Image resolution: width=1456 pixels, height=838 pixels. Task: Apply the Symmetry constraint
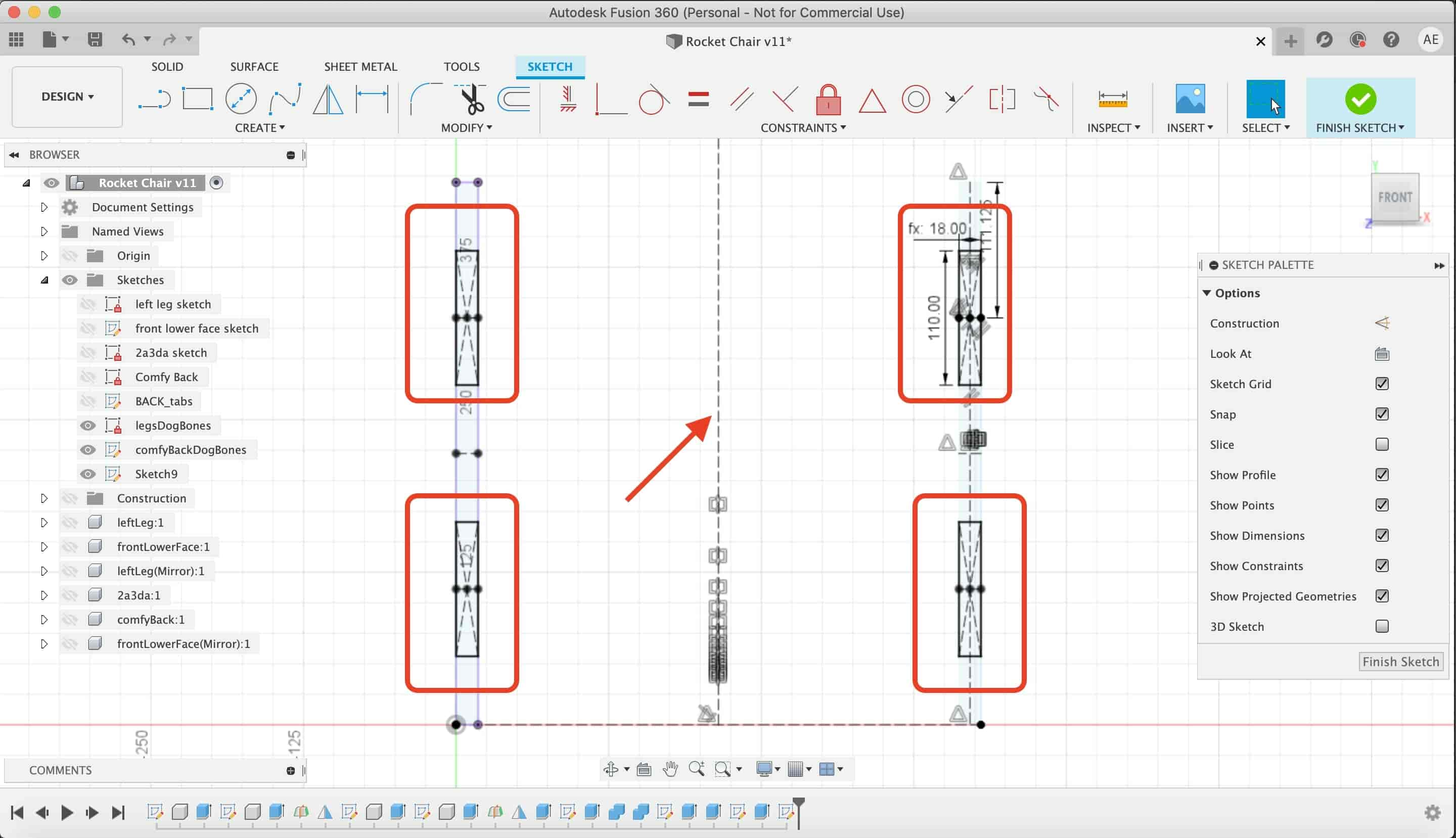click(1002, 99)
